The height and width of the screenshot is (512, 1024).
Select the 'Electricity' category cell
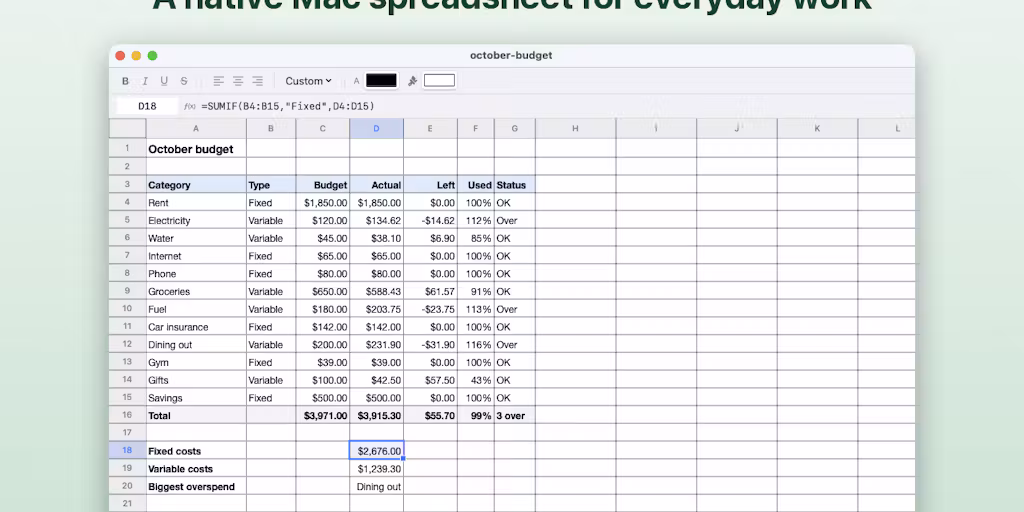pos(196,220)
